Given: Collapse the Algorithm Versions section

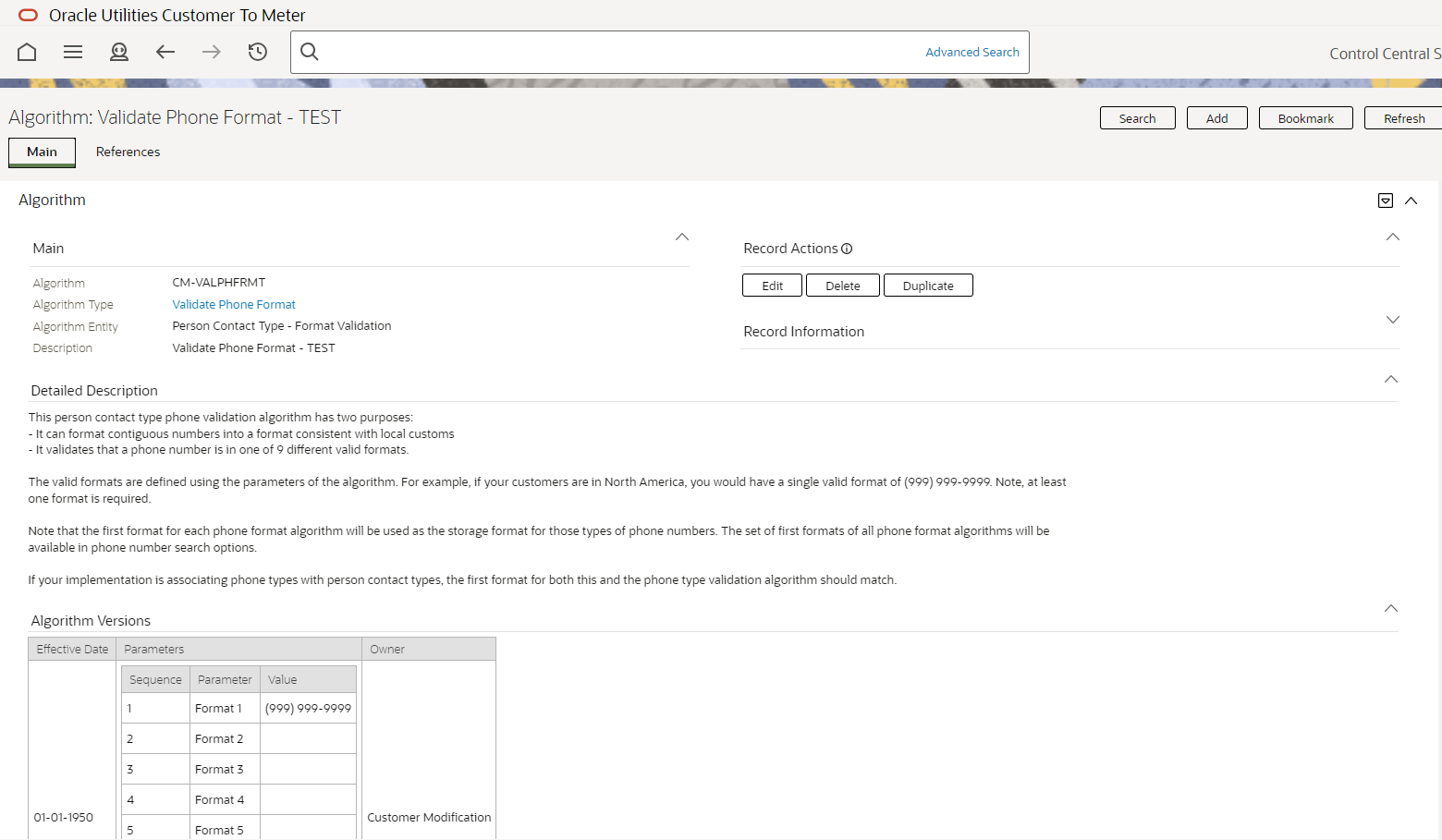Looking at the screenshot, I should [x=1391, y=608].
